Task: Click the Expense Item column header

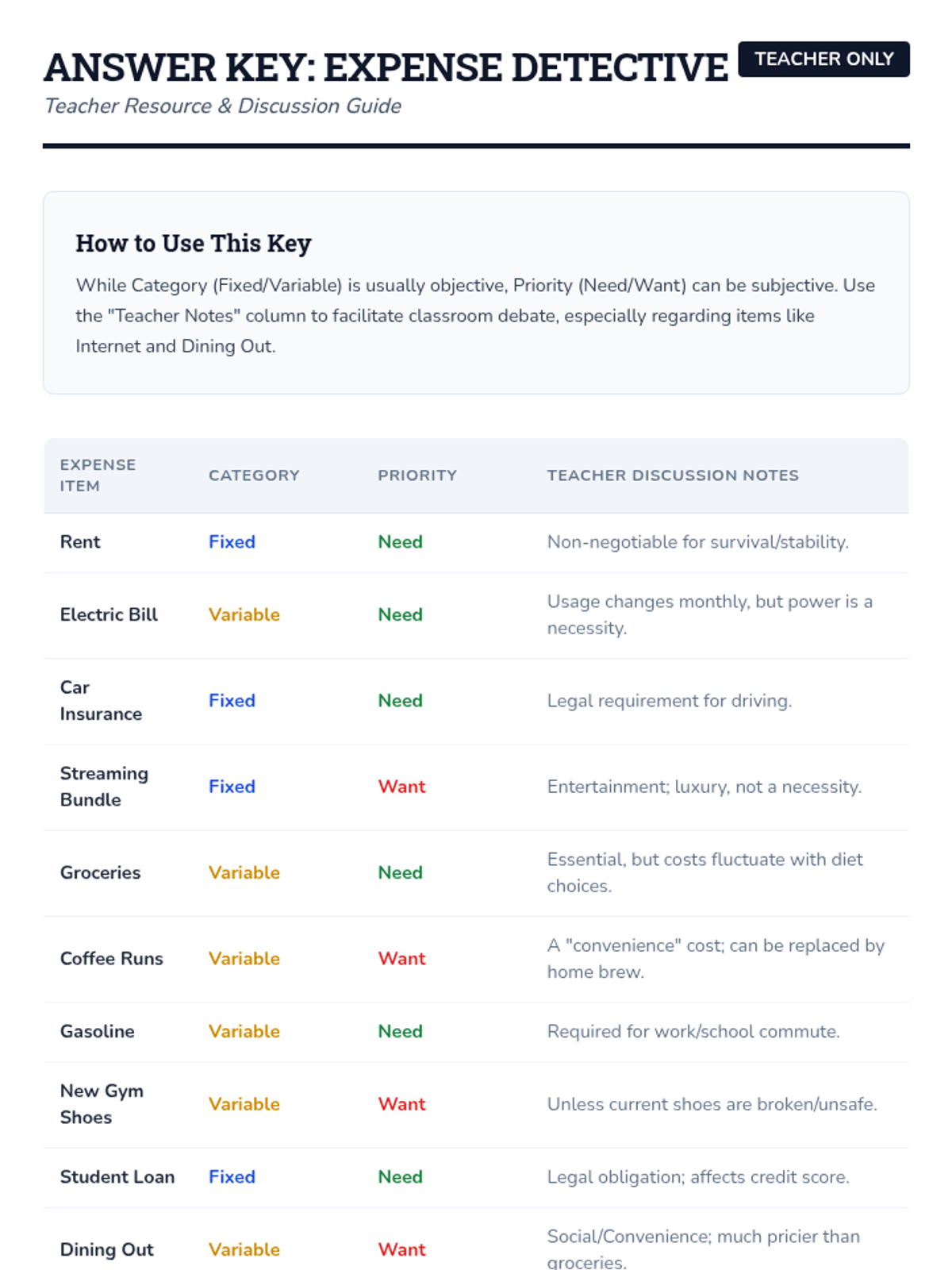Action: coord(98,475)
